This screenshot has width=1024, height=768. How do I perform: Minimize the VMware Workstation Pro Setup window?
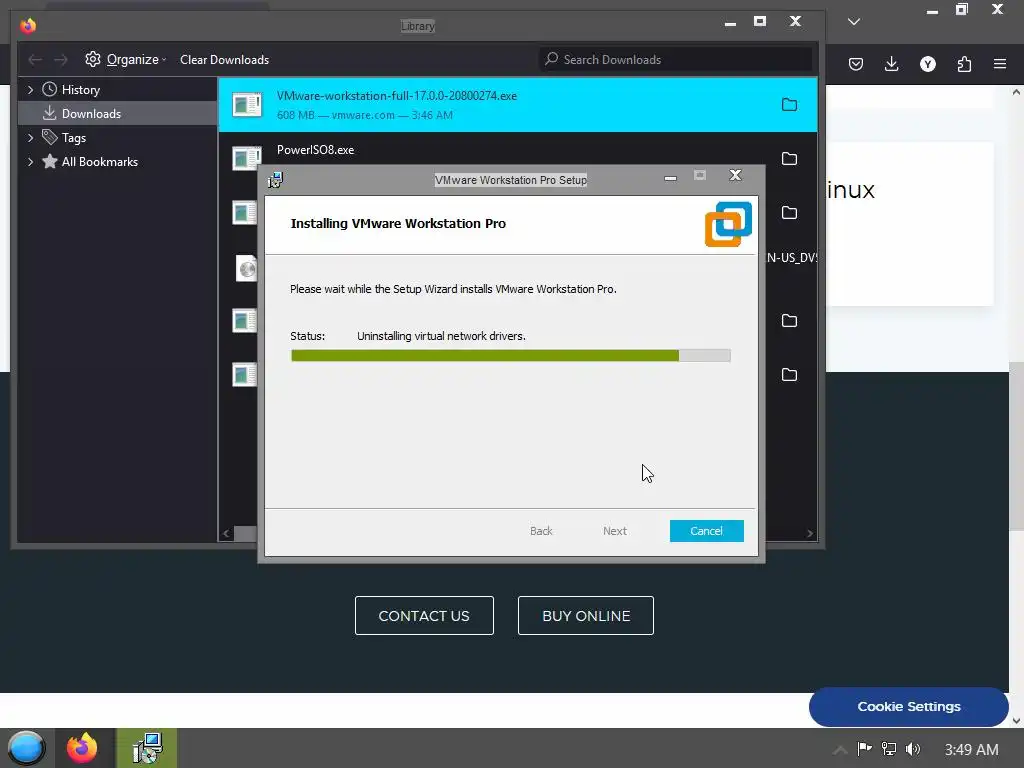click(x=670, y=177)
